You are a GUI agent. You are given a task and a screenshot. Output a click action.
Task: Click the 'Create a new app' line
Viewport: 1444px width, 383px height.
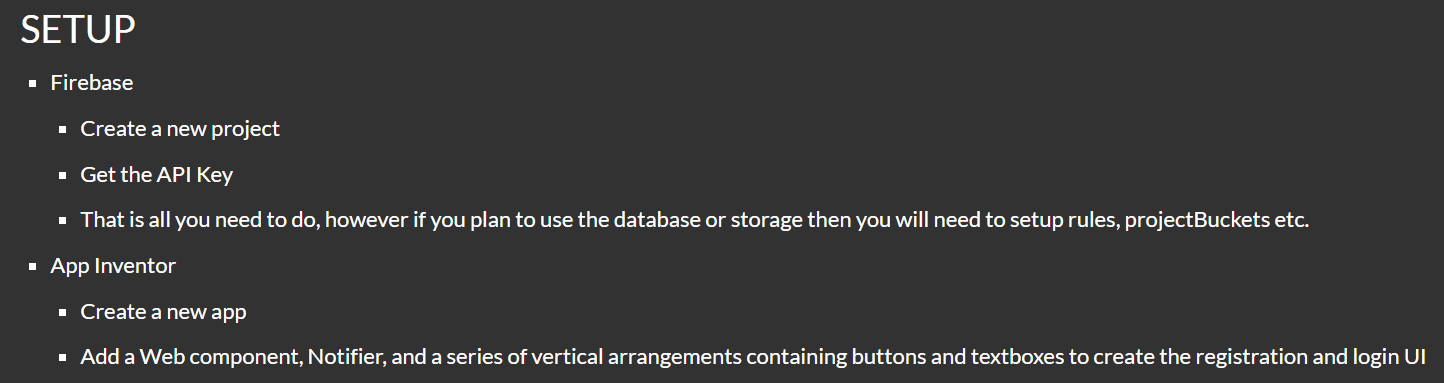(164, 312)
